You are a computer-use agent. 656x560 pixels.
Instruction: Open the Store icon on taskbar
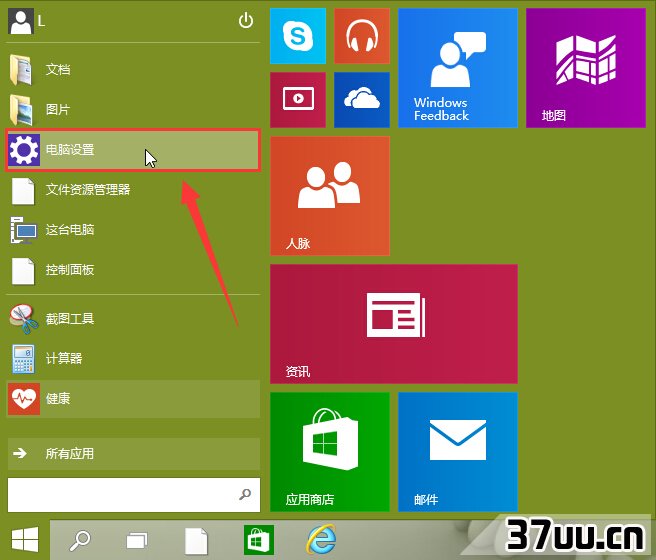pyautogui.click(x=259, y=540)
